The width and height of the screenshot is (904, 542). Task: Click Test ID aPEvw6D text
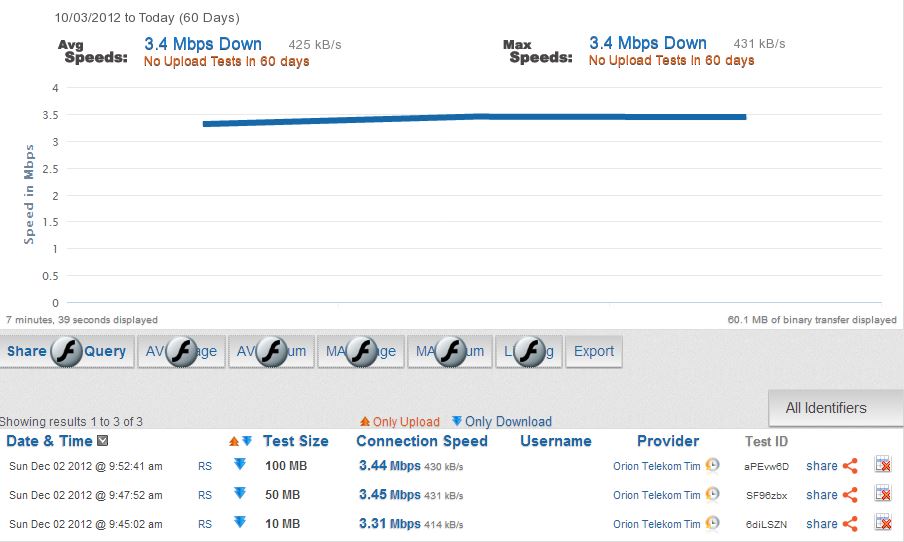[x=766, y=466]
